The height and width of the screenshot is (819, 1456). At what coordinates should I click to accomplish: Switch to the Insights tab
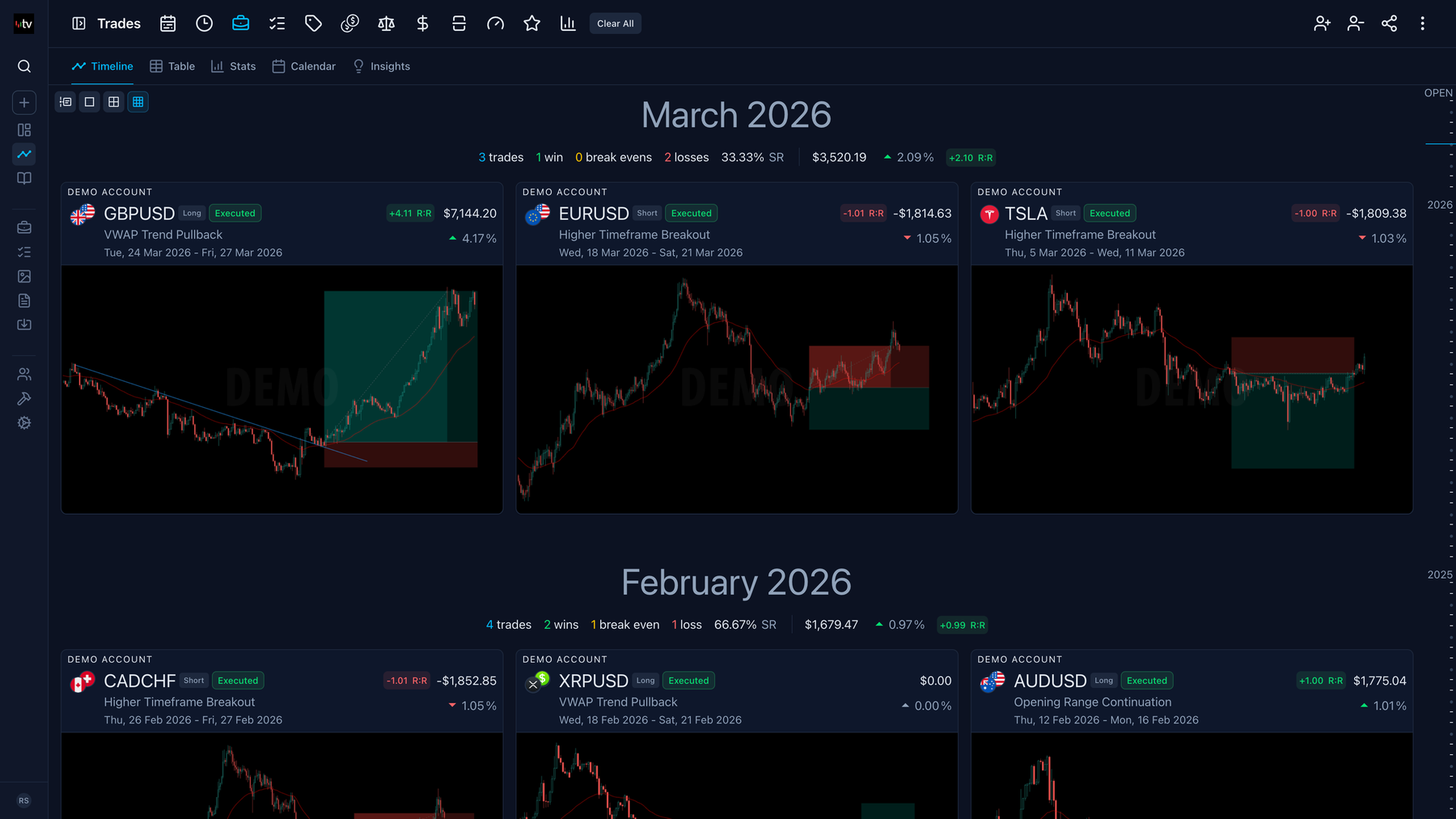(382, 66)
